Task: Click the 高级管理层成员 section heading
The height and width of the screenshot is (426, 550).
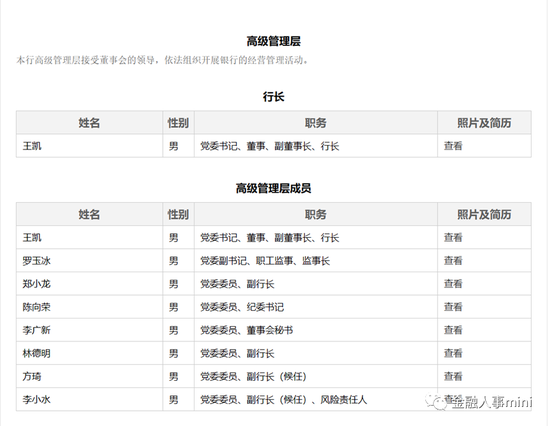Action: point(273,188)
